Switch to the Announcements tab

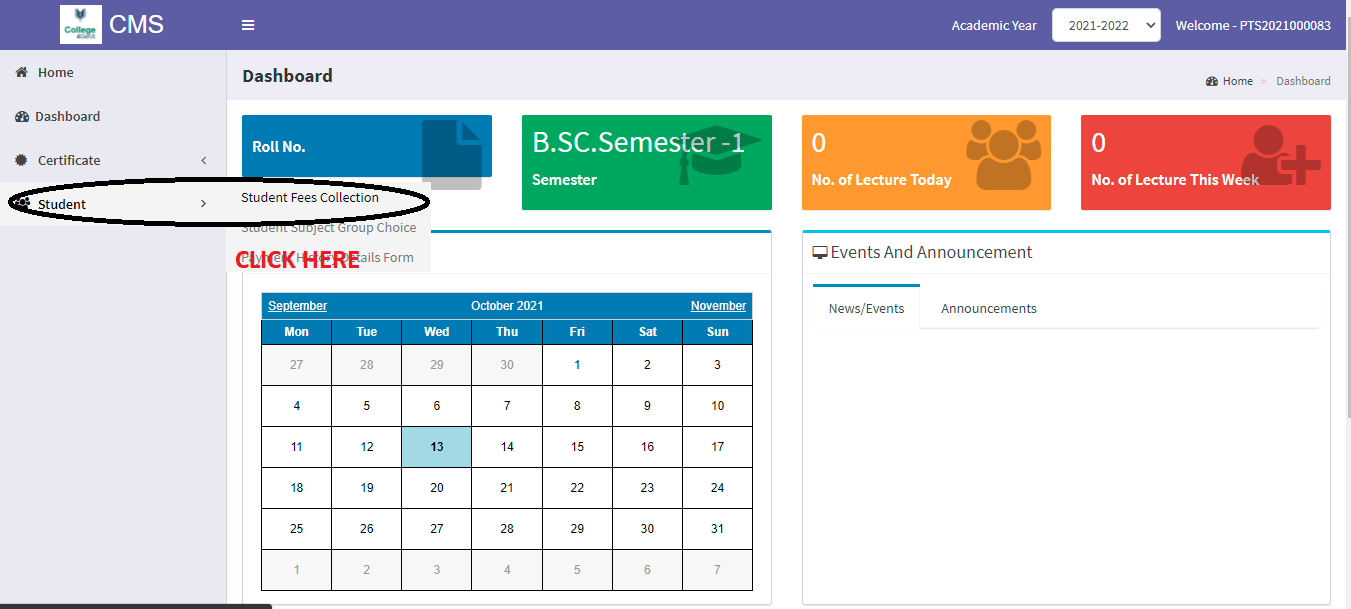988,308
